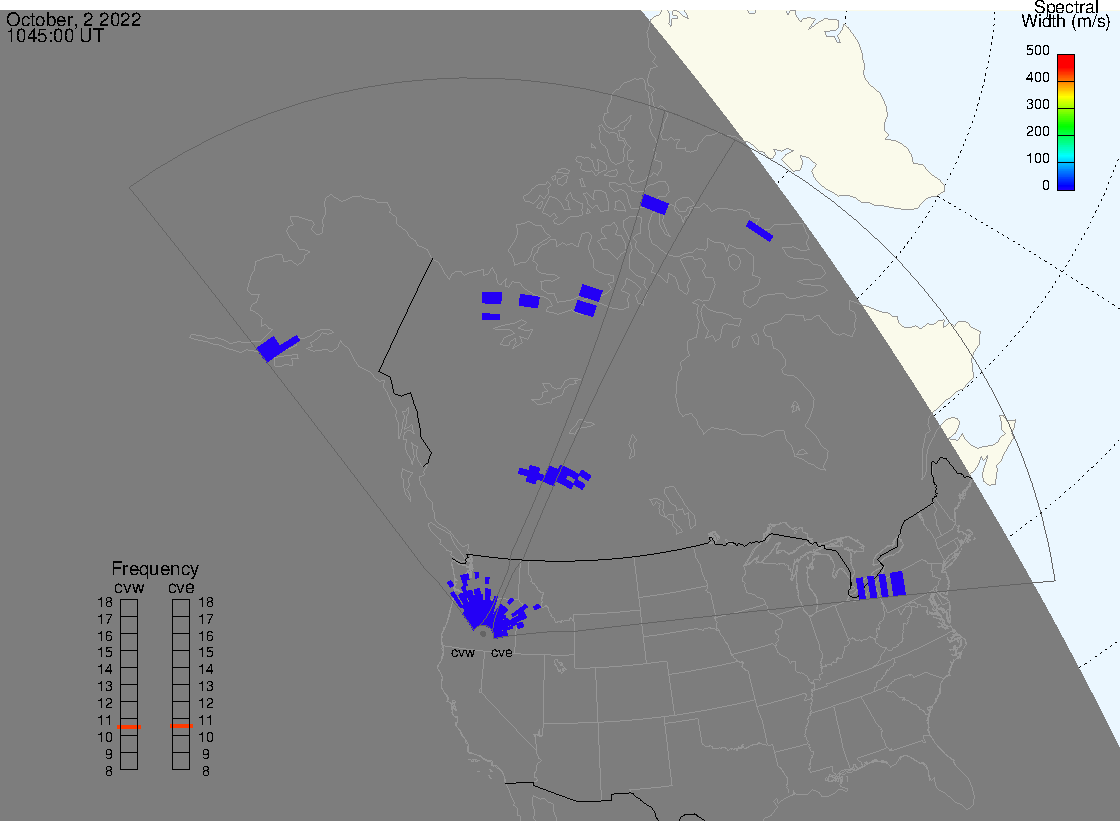
Task: Click the "0" label on the color scale
Action: point(1046,186)
